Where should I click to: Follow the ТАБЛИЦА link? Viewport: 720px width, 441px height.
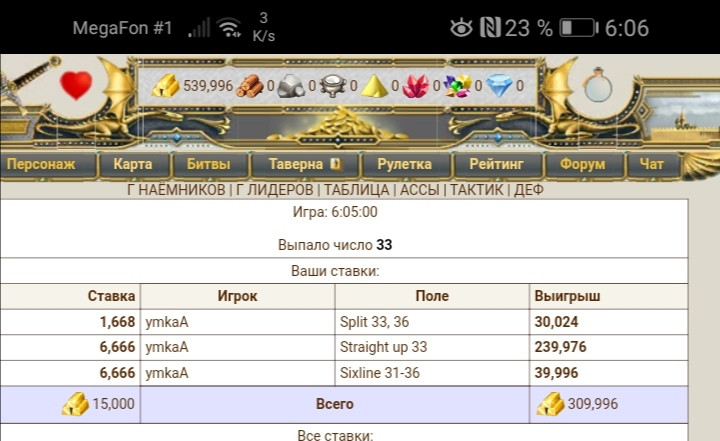tap(356, 189)
